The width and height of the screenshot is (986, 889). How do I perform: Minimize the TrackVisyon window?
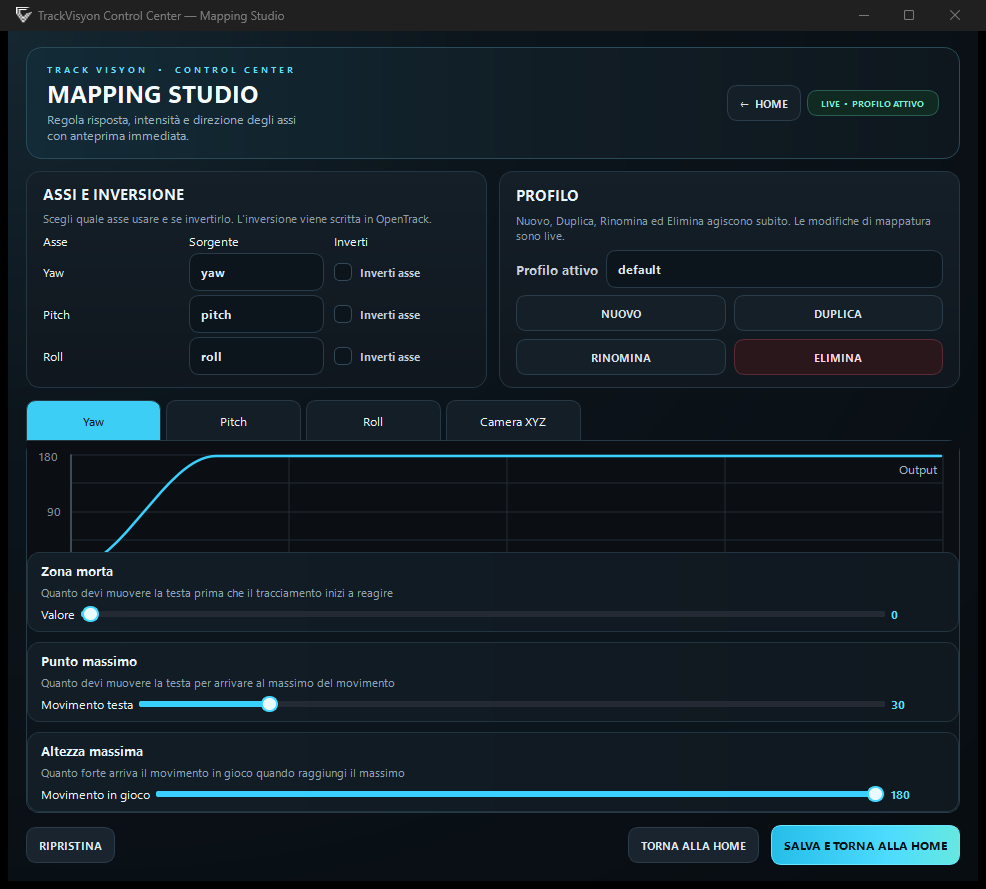click(x=864, y=15)
